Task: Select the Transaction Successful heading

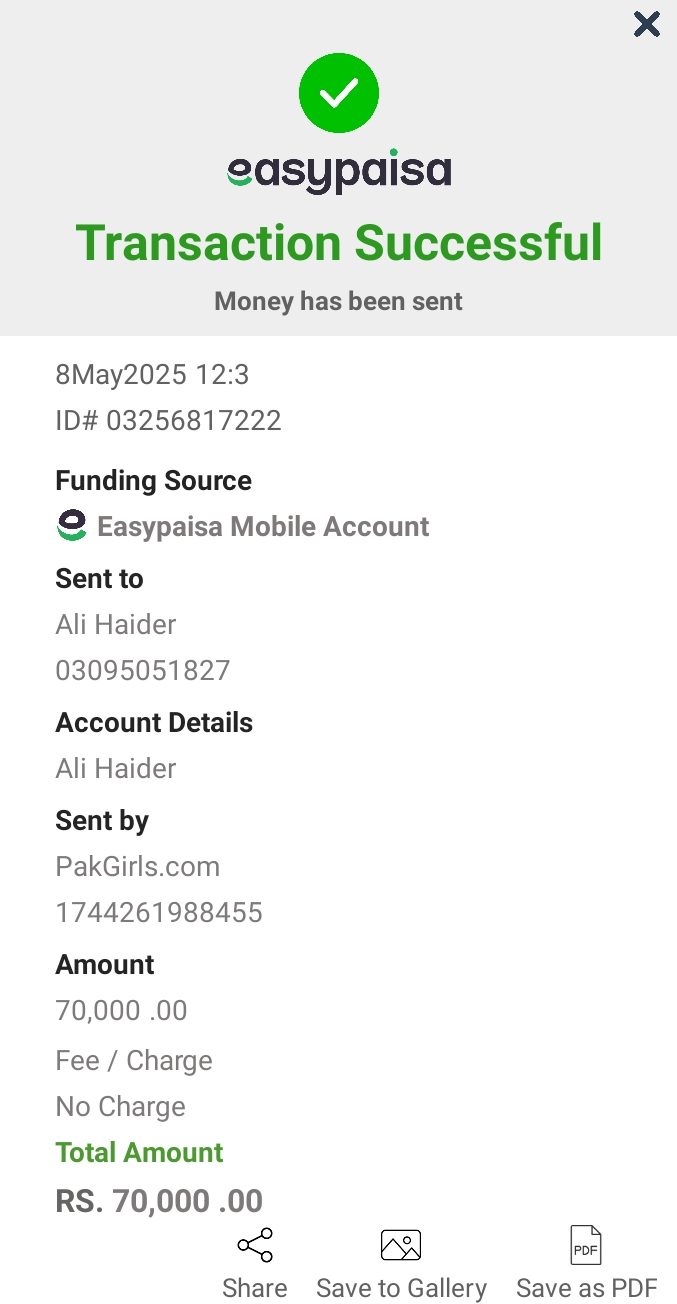Action: tap(338, 241)
